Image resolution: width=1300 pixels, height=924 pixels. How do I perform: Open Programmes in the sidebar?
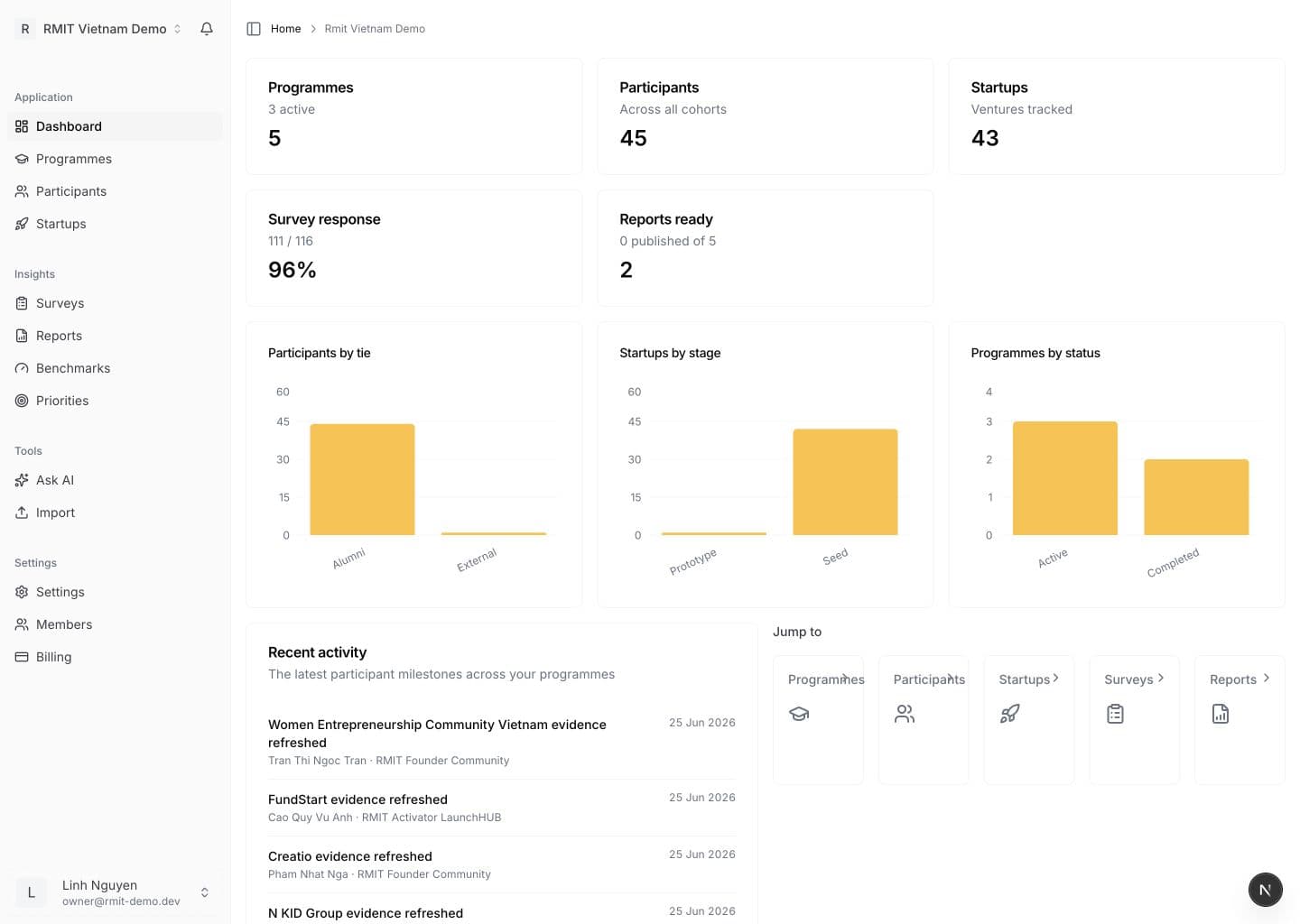115,159
